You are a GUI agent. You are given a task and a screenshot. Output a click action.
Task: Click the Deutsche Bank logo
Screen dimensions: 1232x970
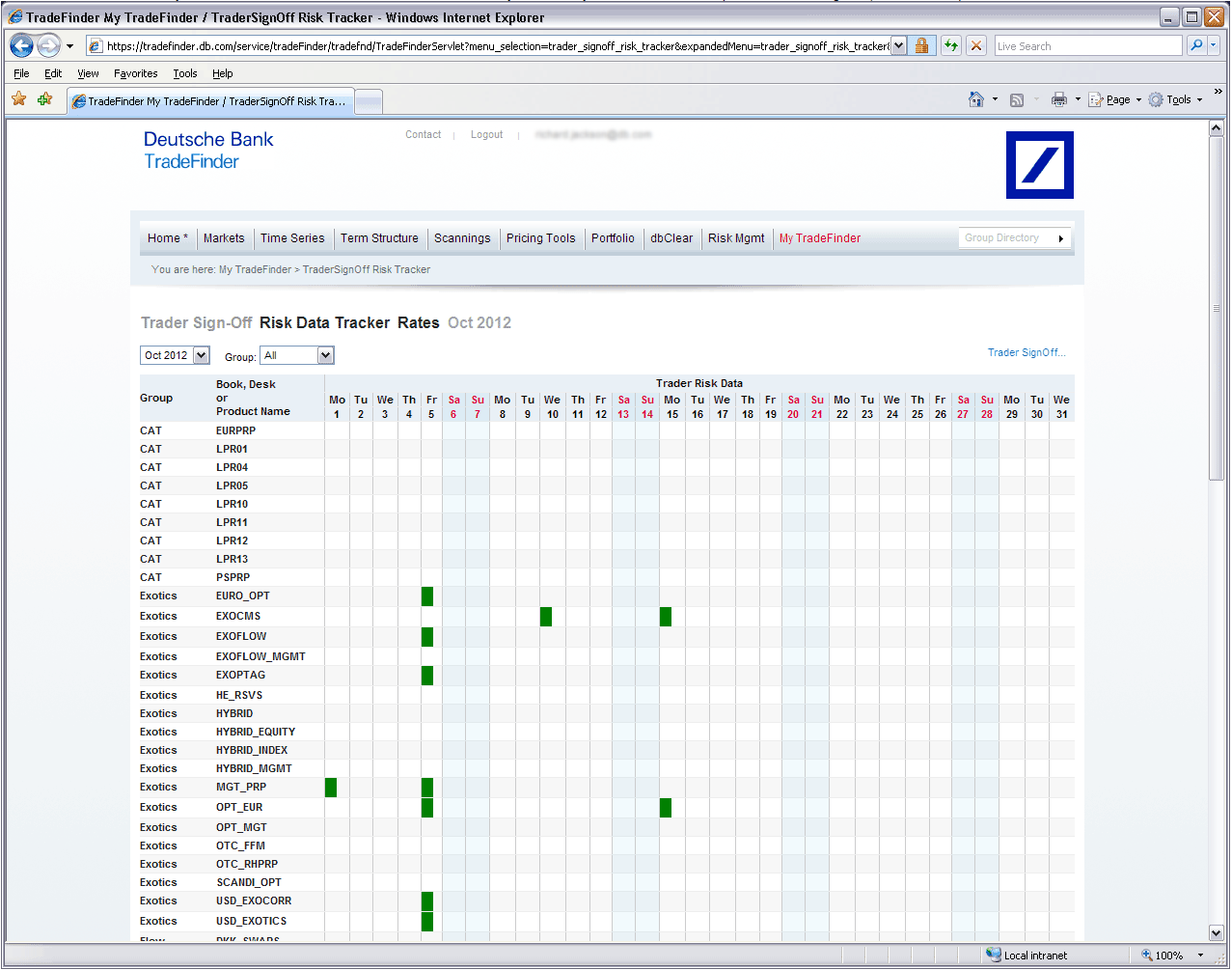pyautogui.click(x=1039, y=165)
